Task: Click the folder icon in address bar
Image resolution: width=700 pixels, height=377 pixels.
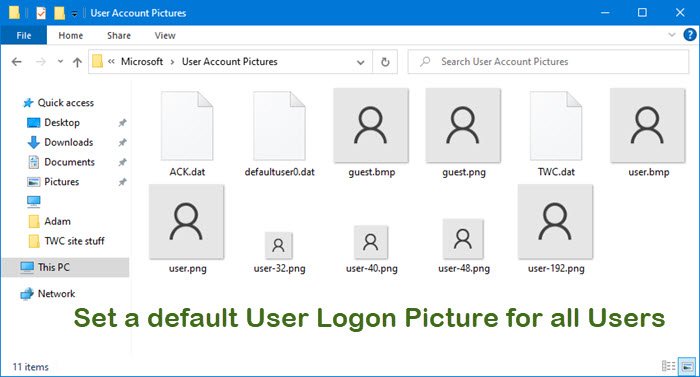Action: [97, 62]
